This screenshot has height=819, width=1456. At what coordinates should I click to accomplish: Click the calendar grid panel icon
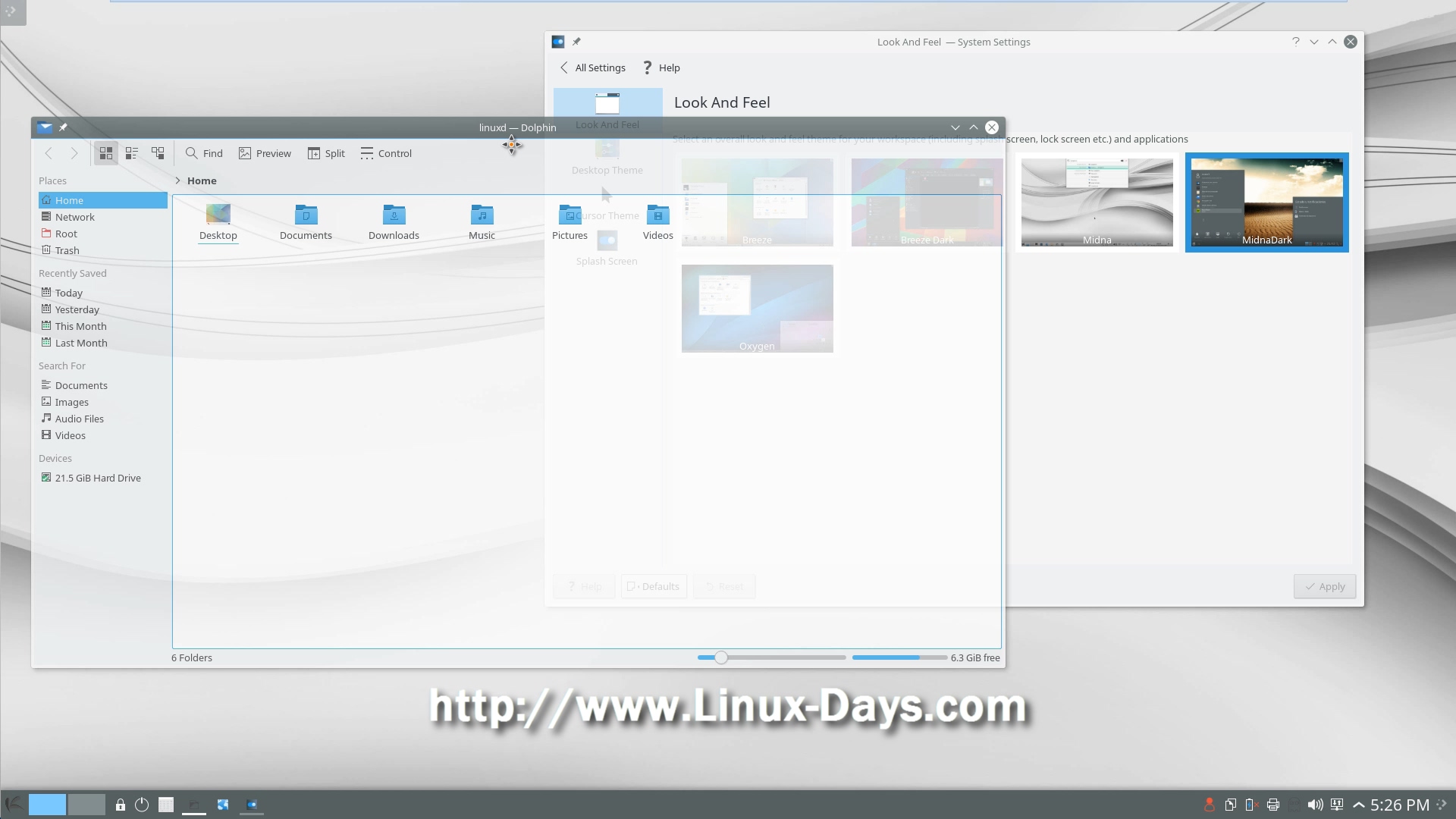166,805
